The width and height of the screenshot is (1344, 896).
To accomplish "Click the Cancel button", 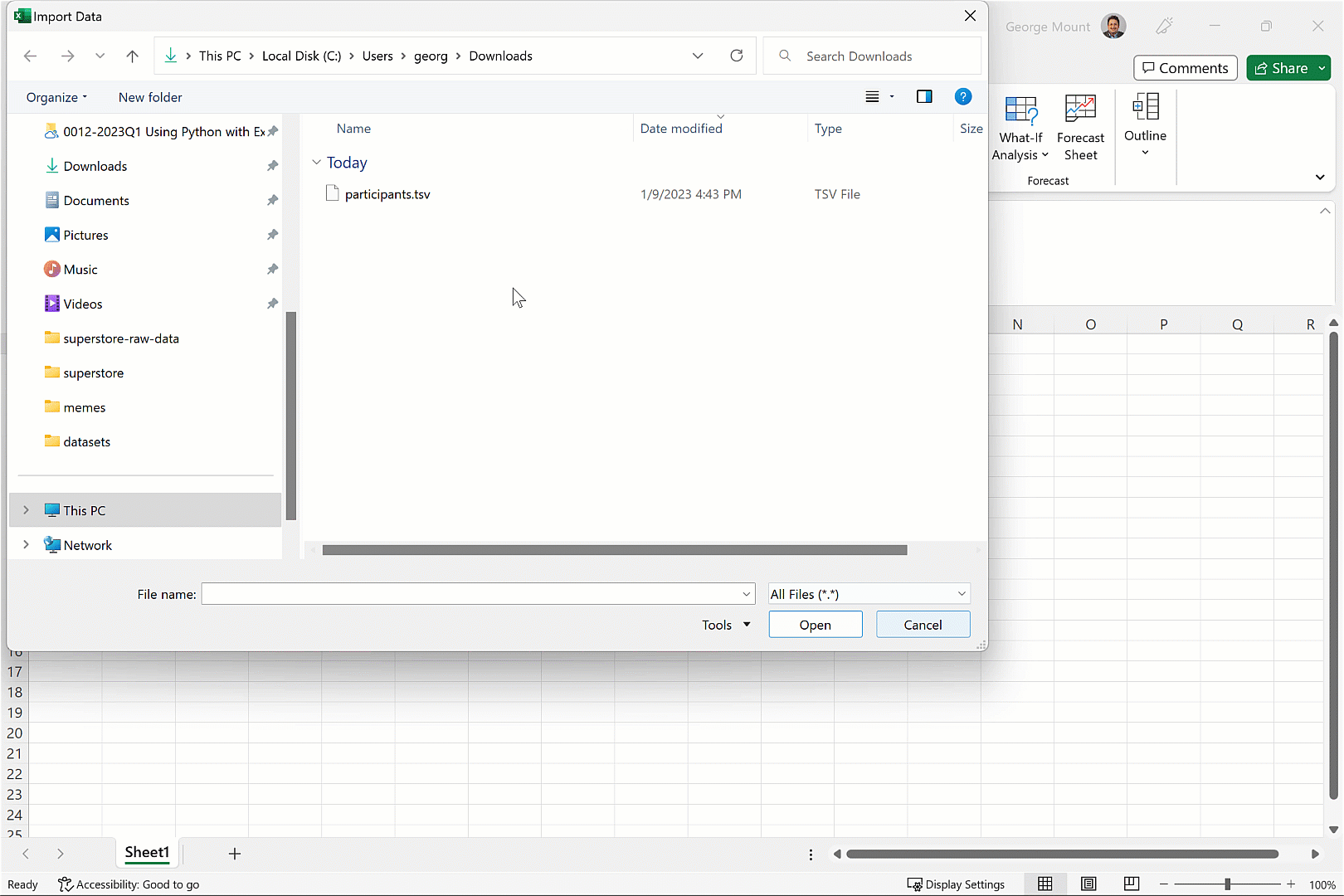I will tap(923, 624).
